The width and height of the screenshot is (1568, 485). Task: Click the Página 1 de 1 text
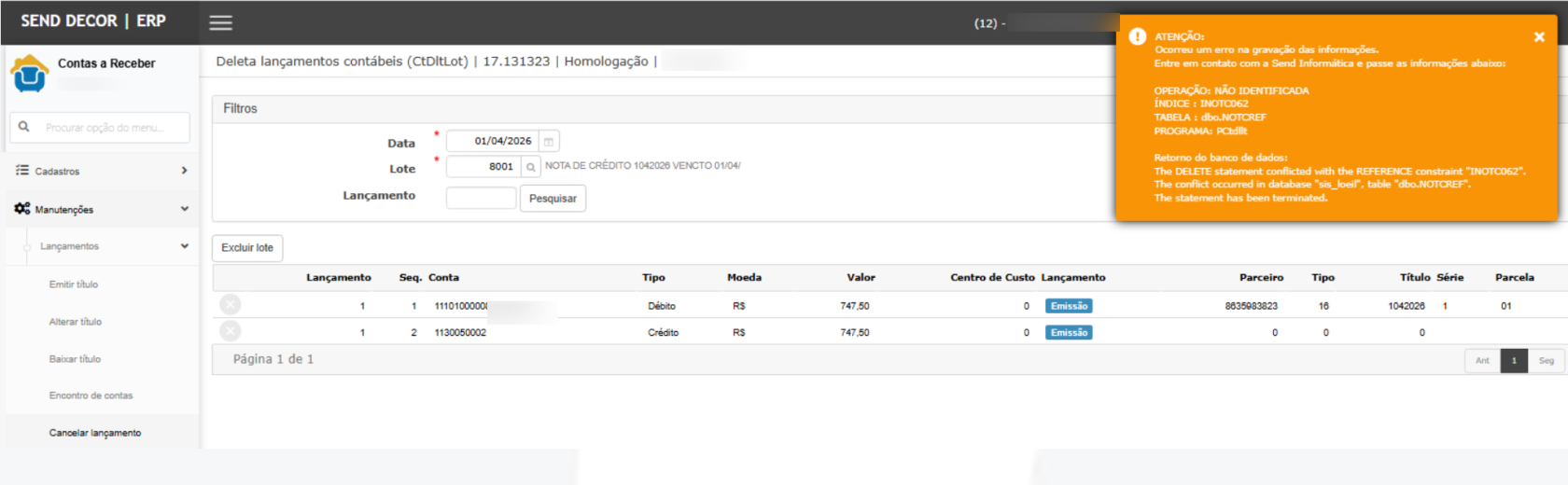point(273,359)
